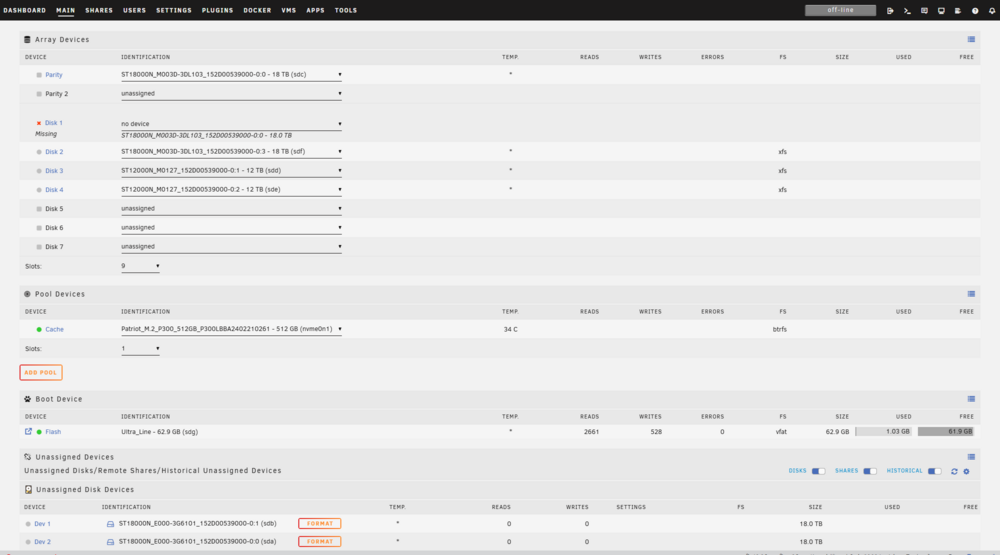Open the Disk 2 link
The image size is (1000, 555).
click(x=54, y=152)
